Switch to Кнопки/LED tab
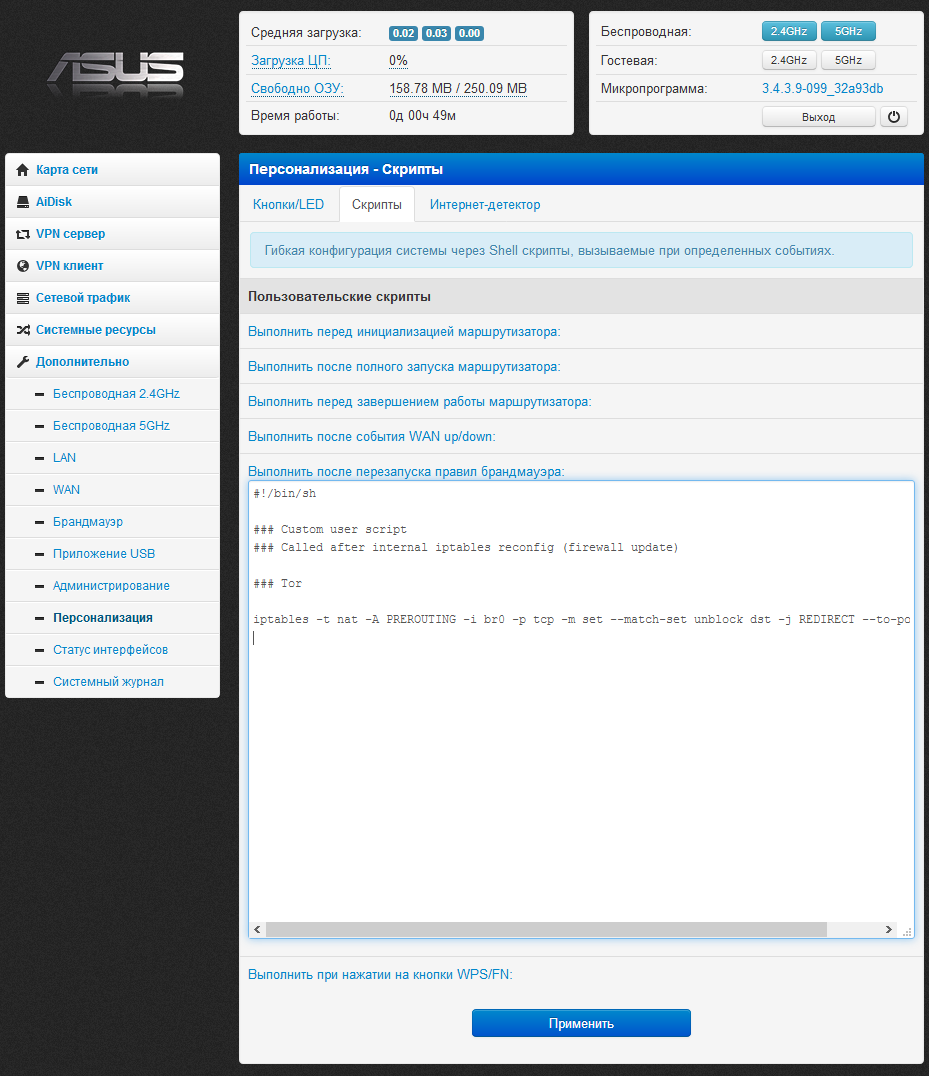 click(289, 205)
